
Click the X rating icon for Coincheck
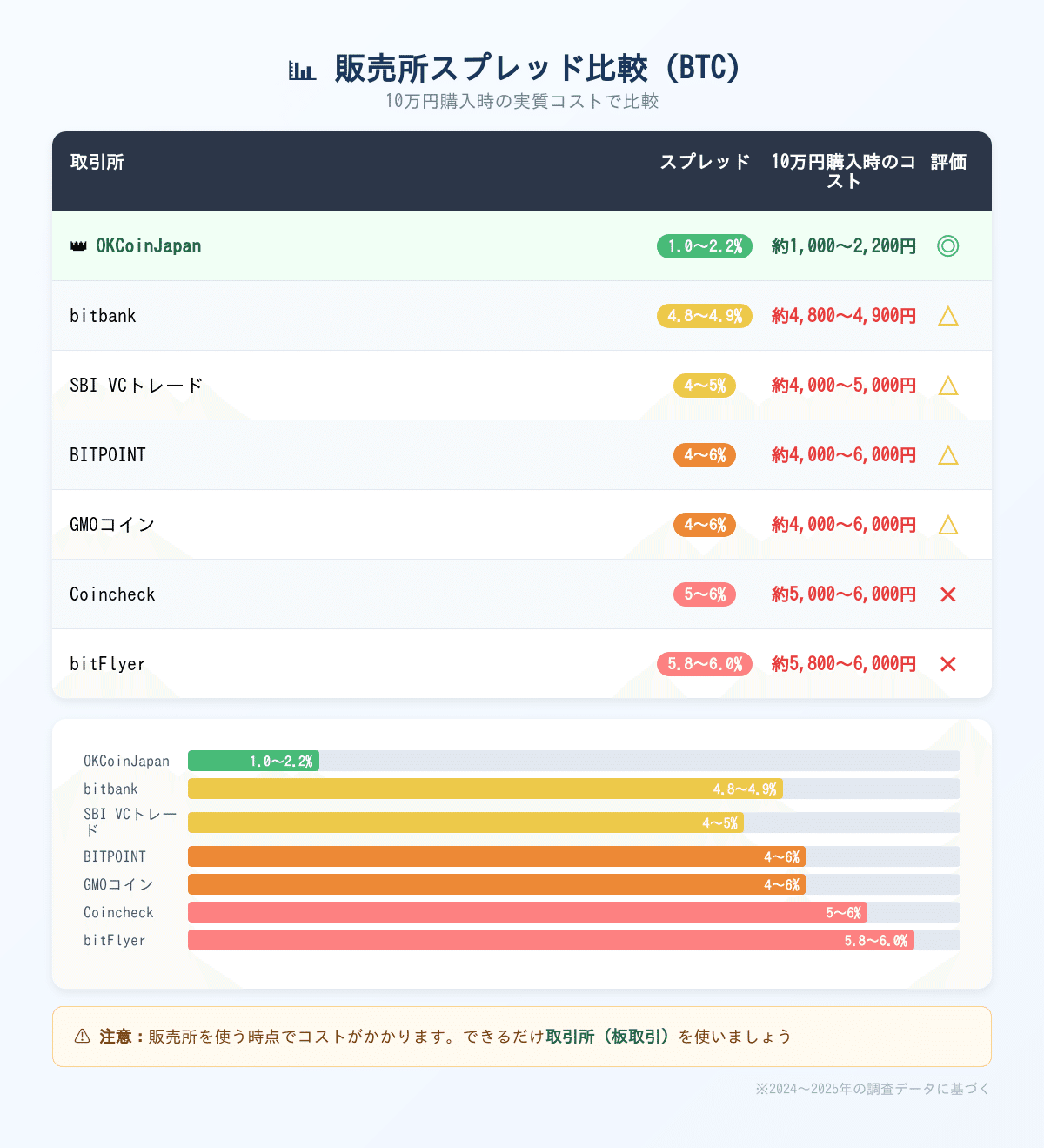tap(947, 594)
